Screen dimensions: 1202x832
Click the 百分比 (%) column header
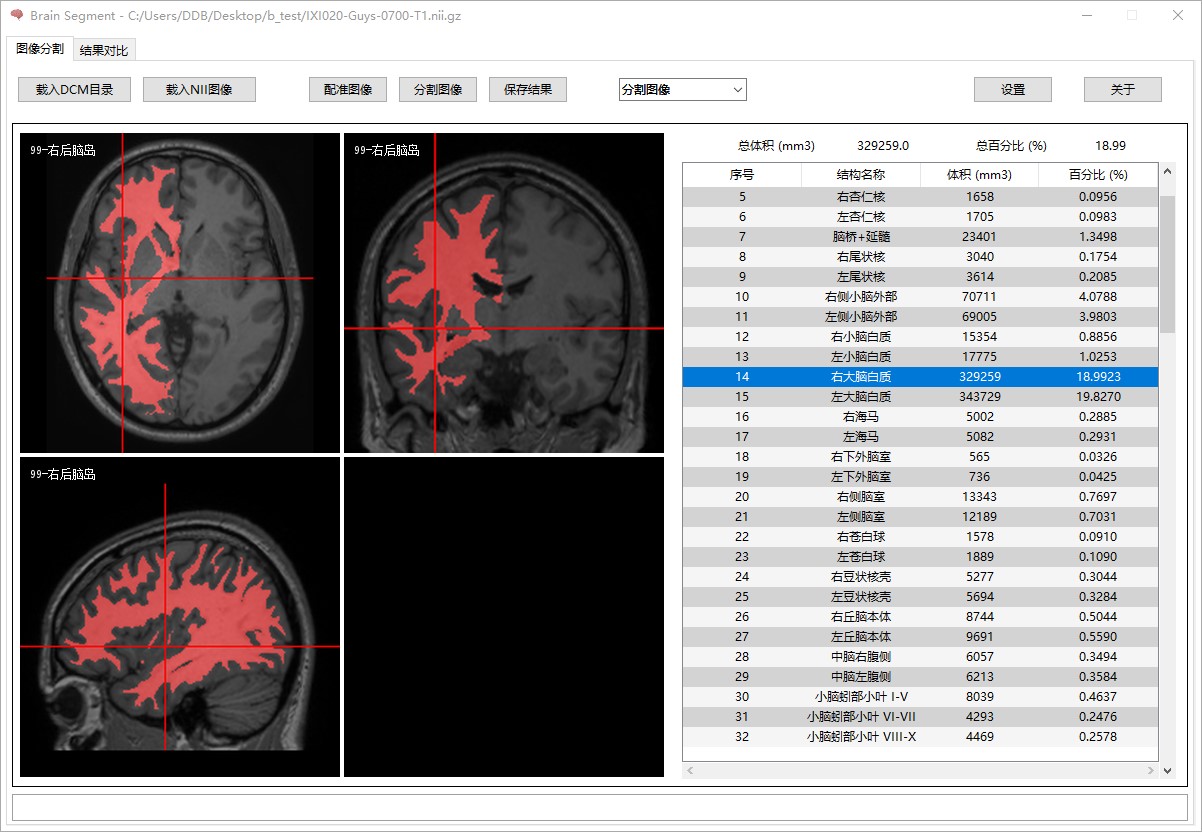coord(1098,175)
